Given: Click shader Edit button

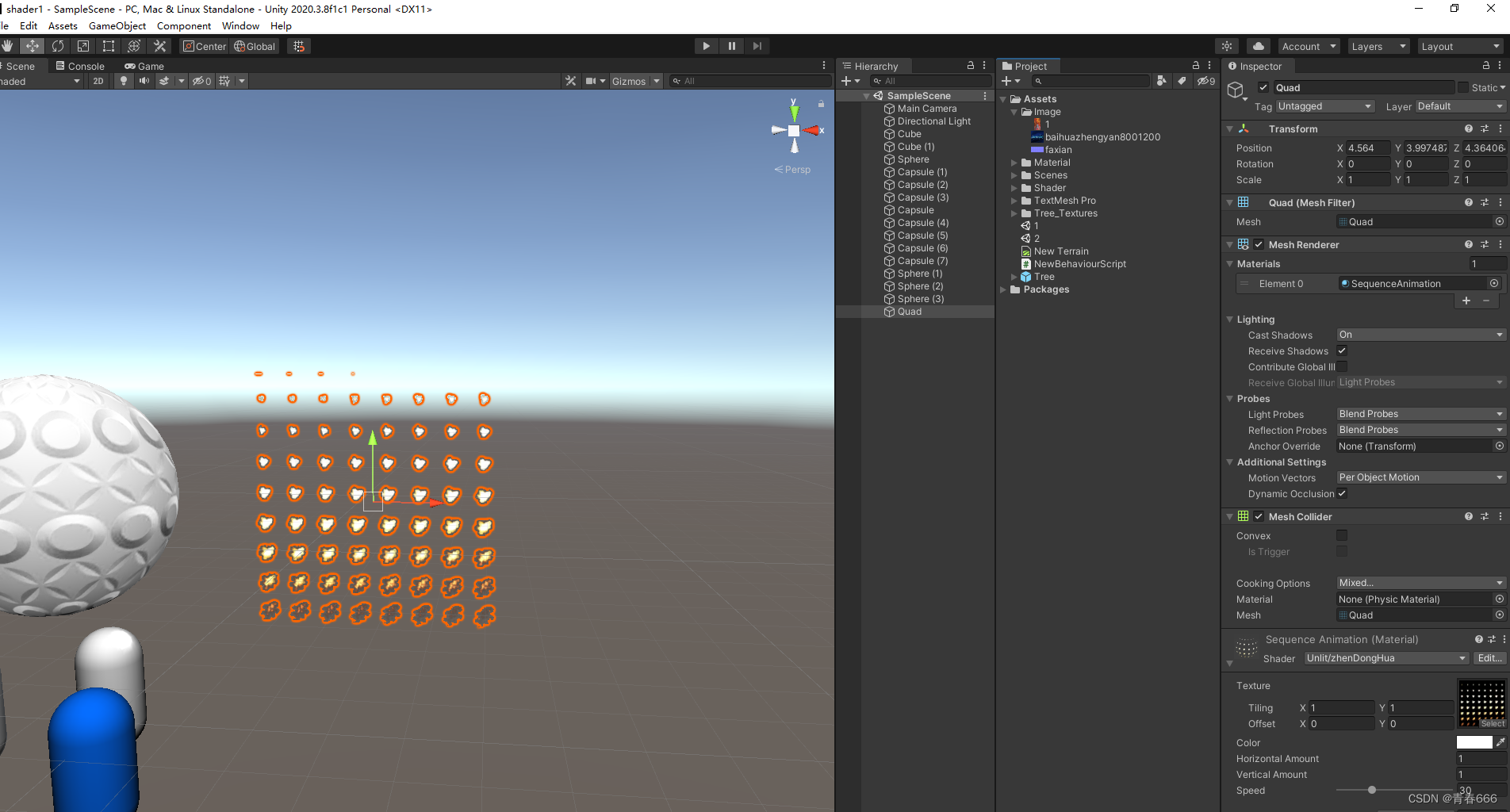Looking at the screenshot, I should (1489, 658).
